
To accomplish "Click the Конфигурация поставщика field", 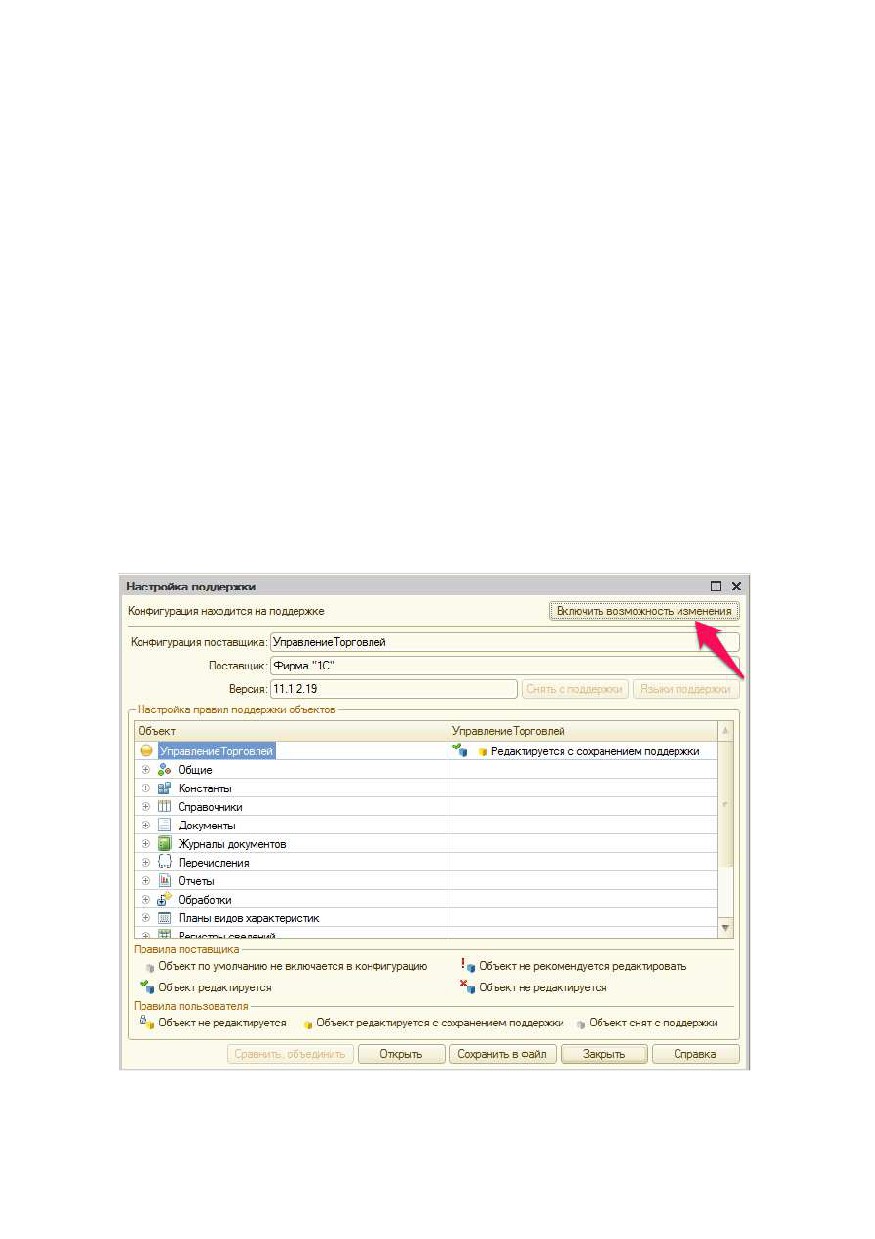I will click(x=505, y=642).
